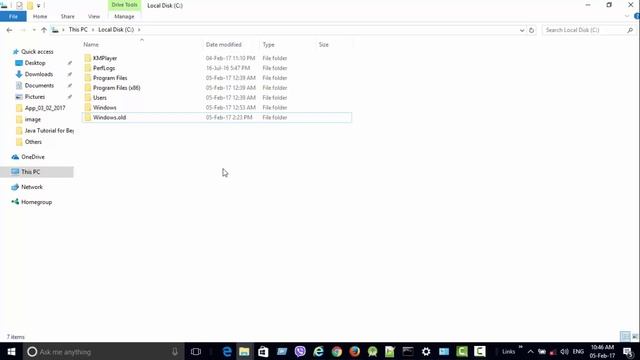Go up one level with Up arrow
Image resolution: width=640 pixels, height=360 pixels.
coord(44,30)
